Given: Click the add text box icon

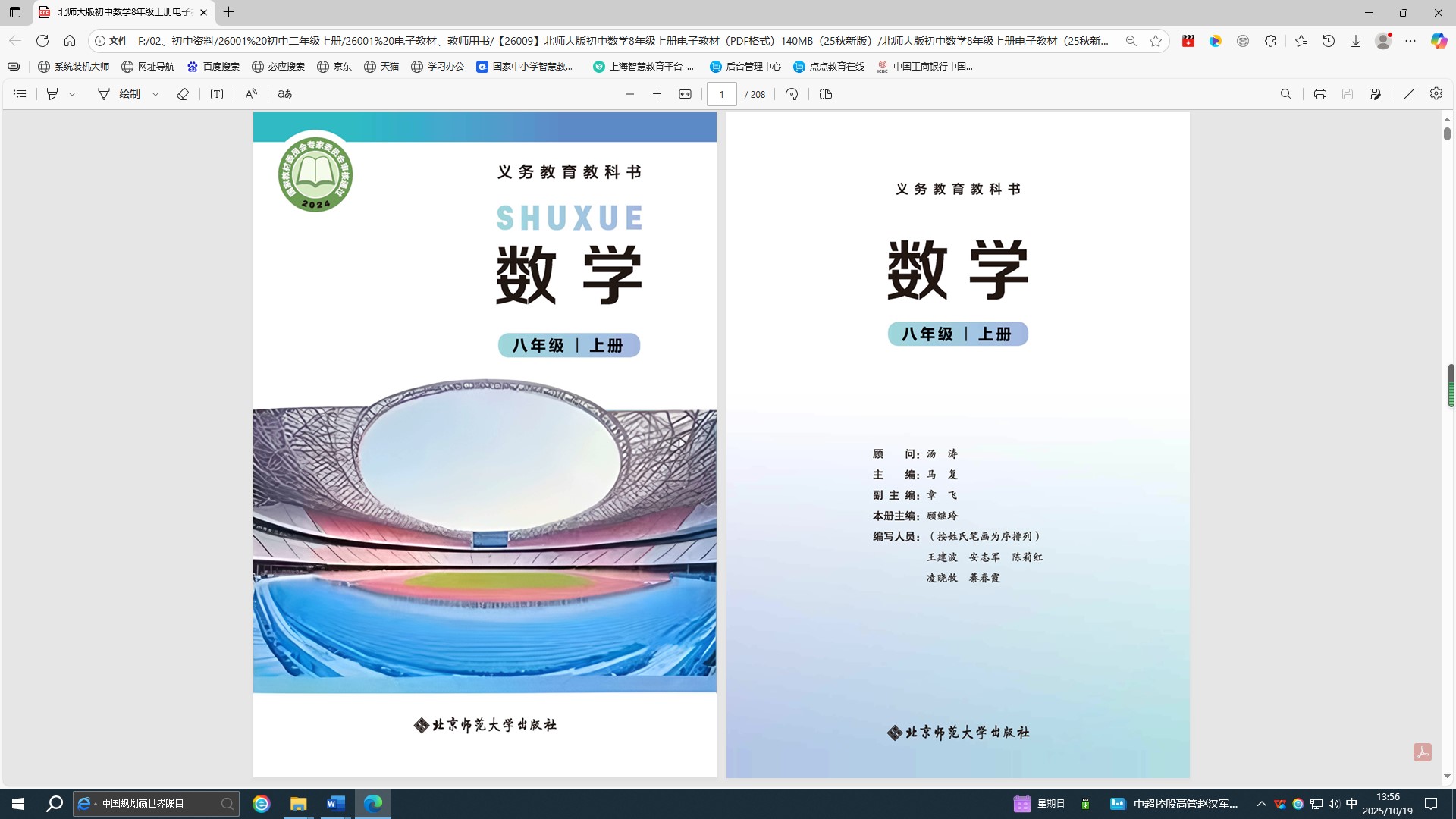Looking at the screenshot, I should [217, 94].
